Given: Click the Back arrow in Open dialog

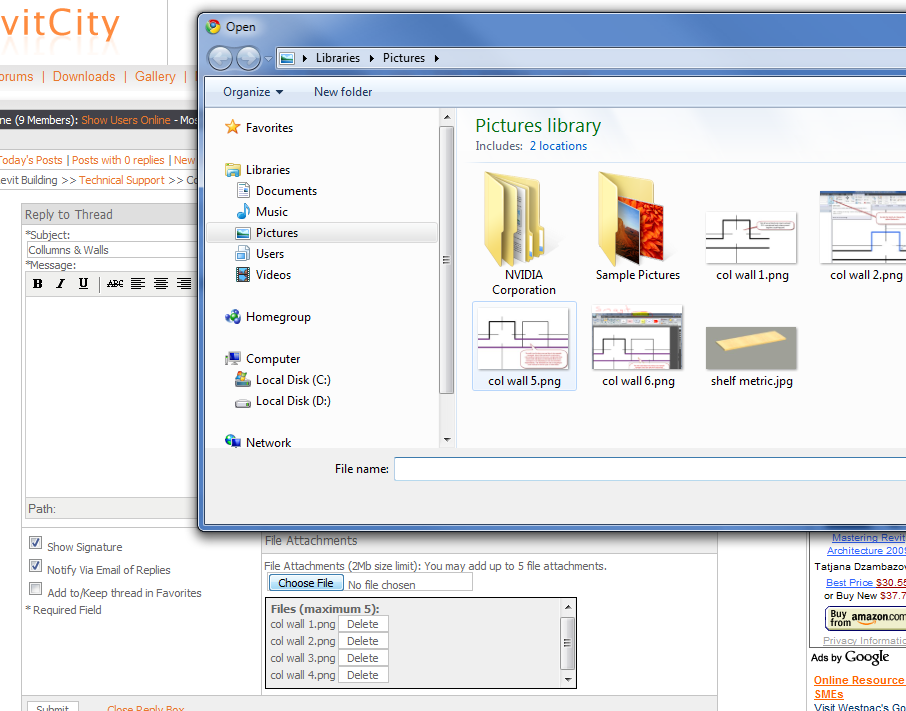Looking at the screenshot, I should click(220, 58).
